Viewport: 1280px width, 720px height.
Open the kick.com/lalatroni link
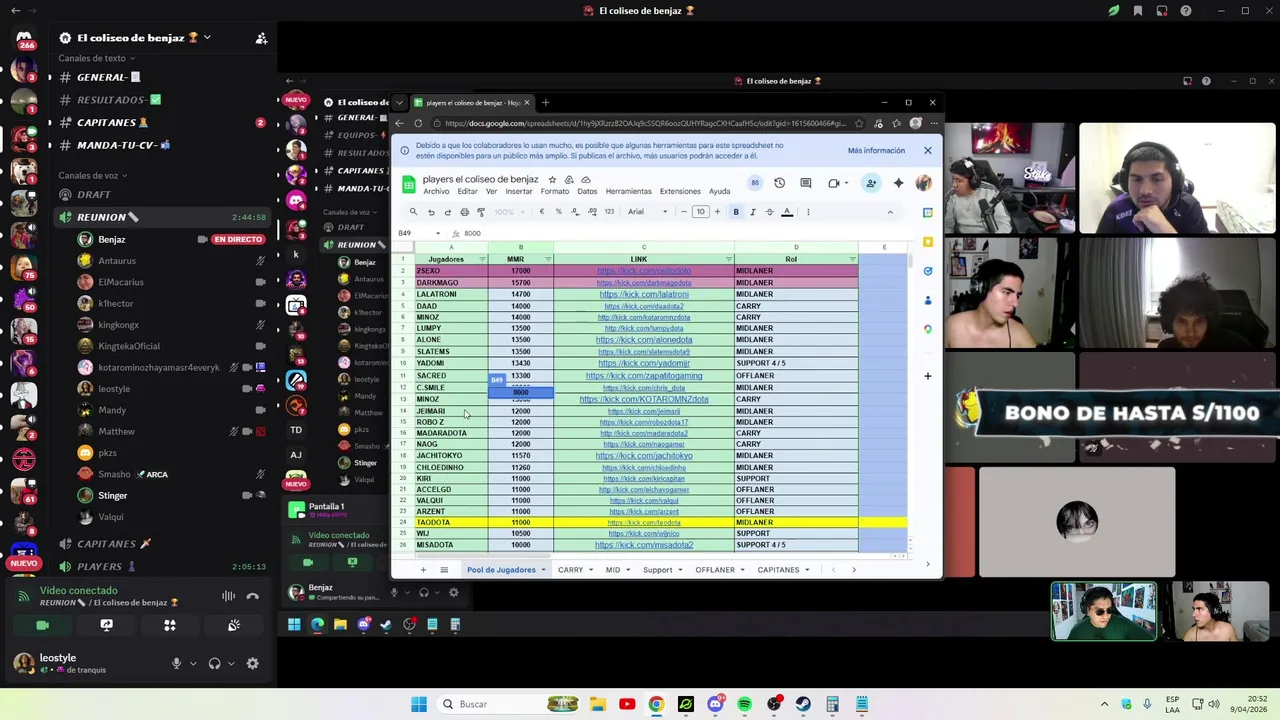644,294
